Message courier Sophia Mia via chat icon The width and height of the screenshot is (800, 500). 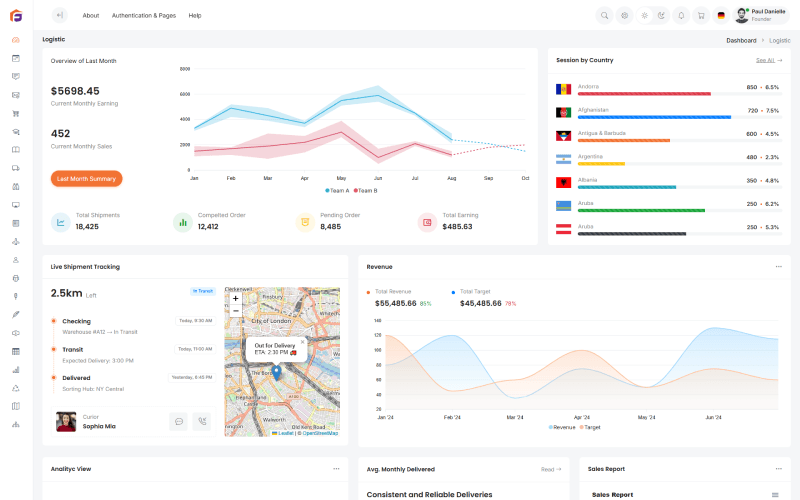[178, 422]
